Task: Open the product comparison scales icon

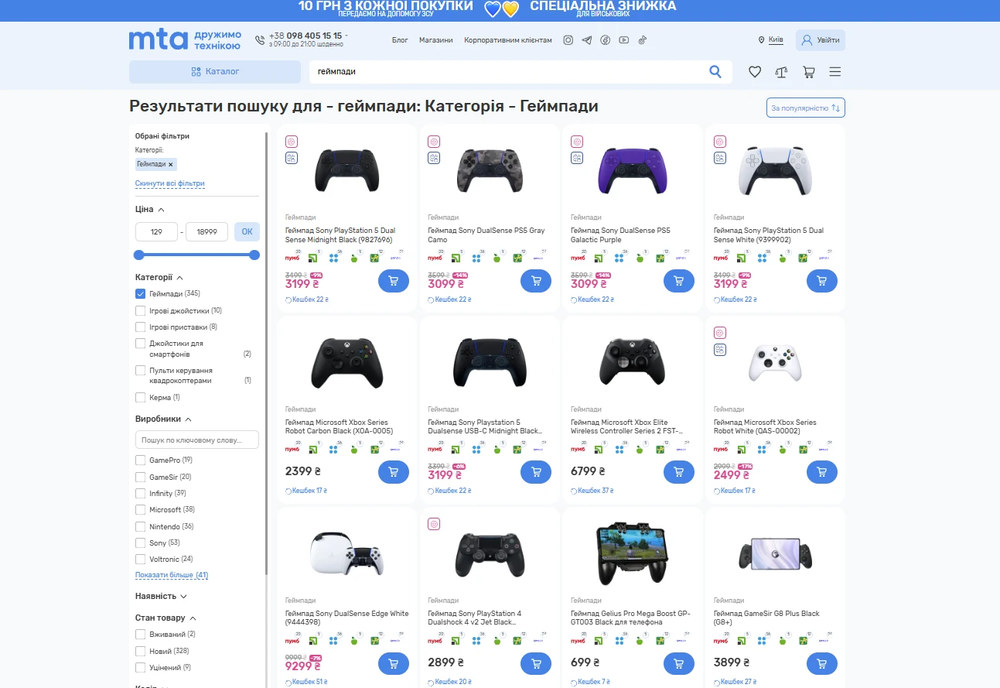Action: 781,72
